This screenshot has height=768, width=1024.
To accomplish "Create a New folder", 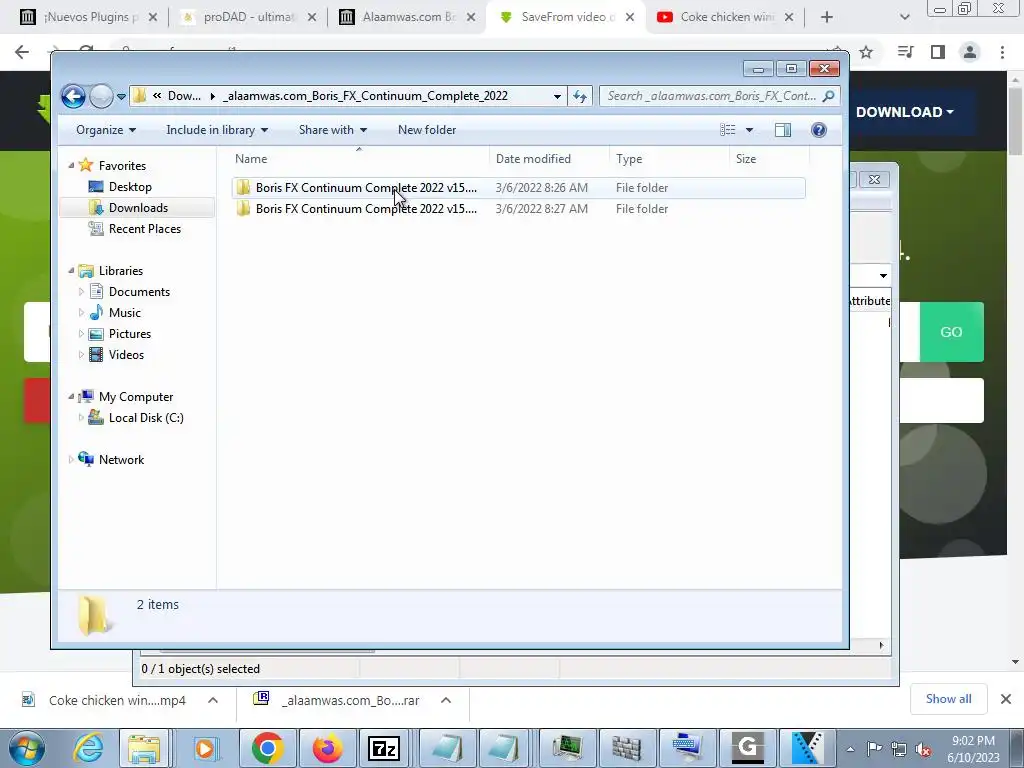I will [427, 130].
